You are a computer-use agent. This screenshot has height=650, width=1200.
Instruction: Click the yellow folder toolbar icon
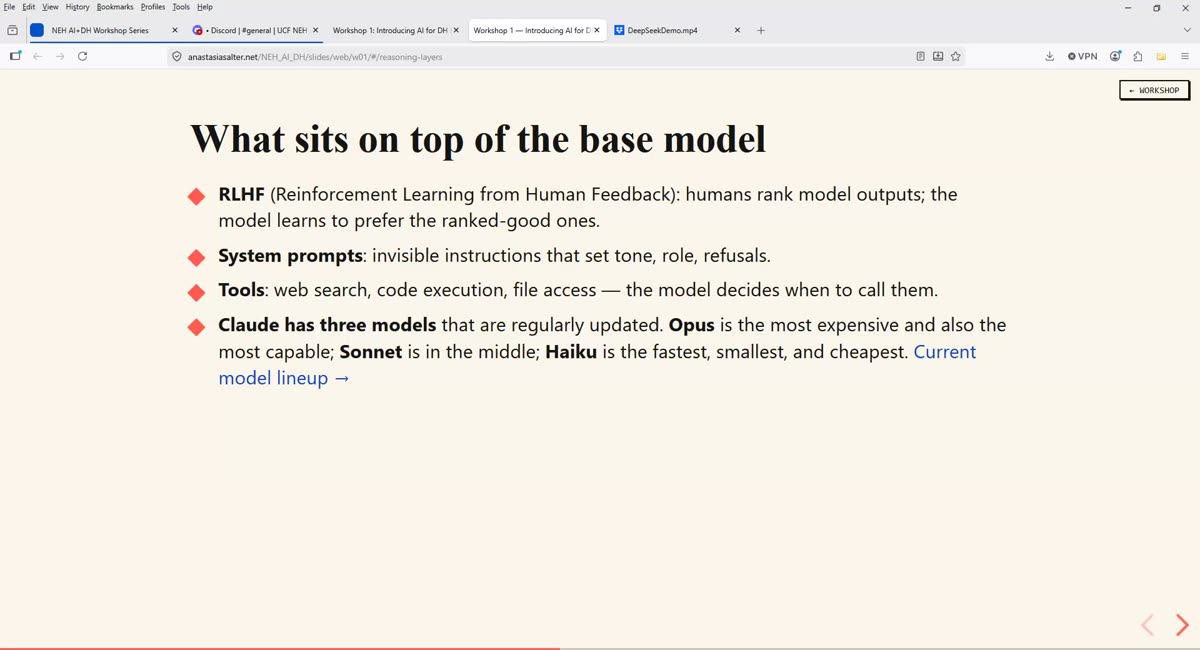(1161, 56)
